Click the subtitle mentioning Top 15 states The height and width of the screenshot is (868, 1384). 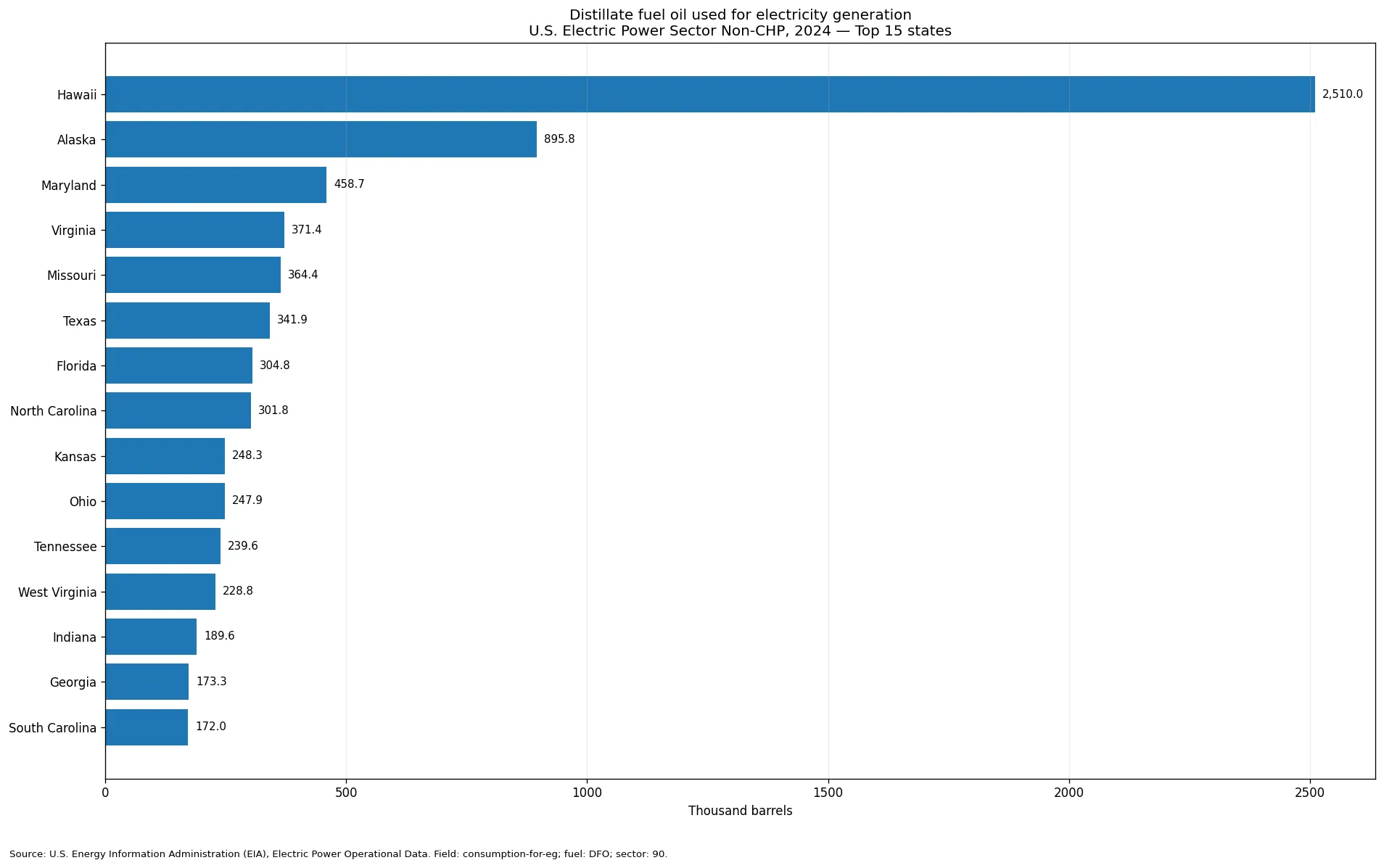[x=741, y=31]
